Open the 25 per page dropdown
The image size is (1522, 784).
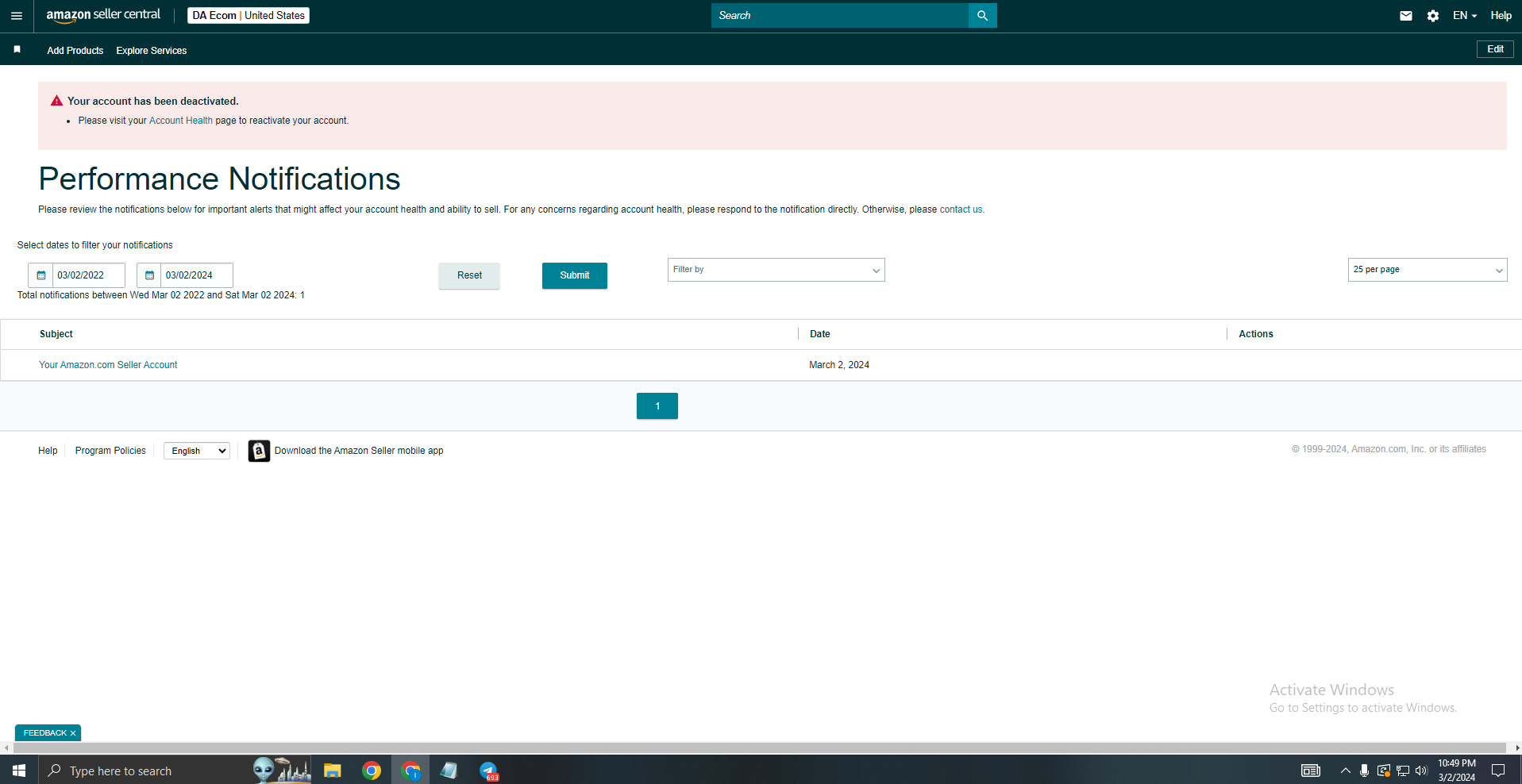coord(1427,270)
